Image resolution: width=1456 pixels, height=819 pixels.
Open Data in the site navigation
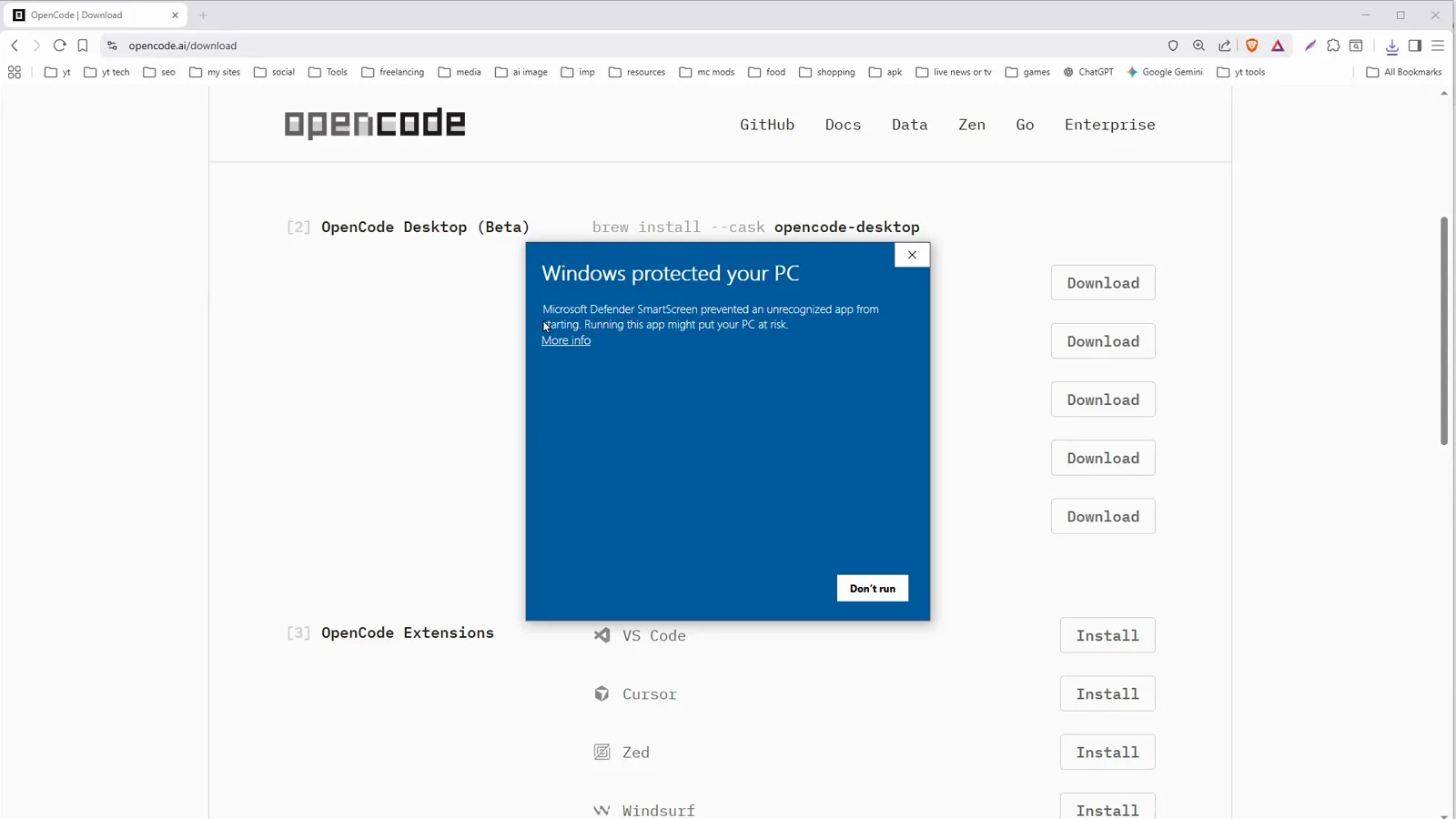point(910,125)
